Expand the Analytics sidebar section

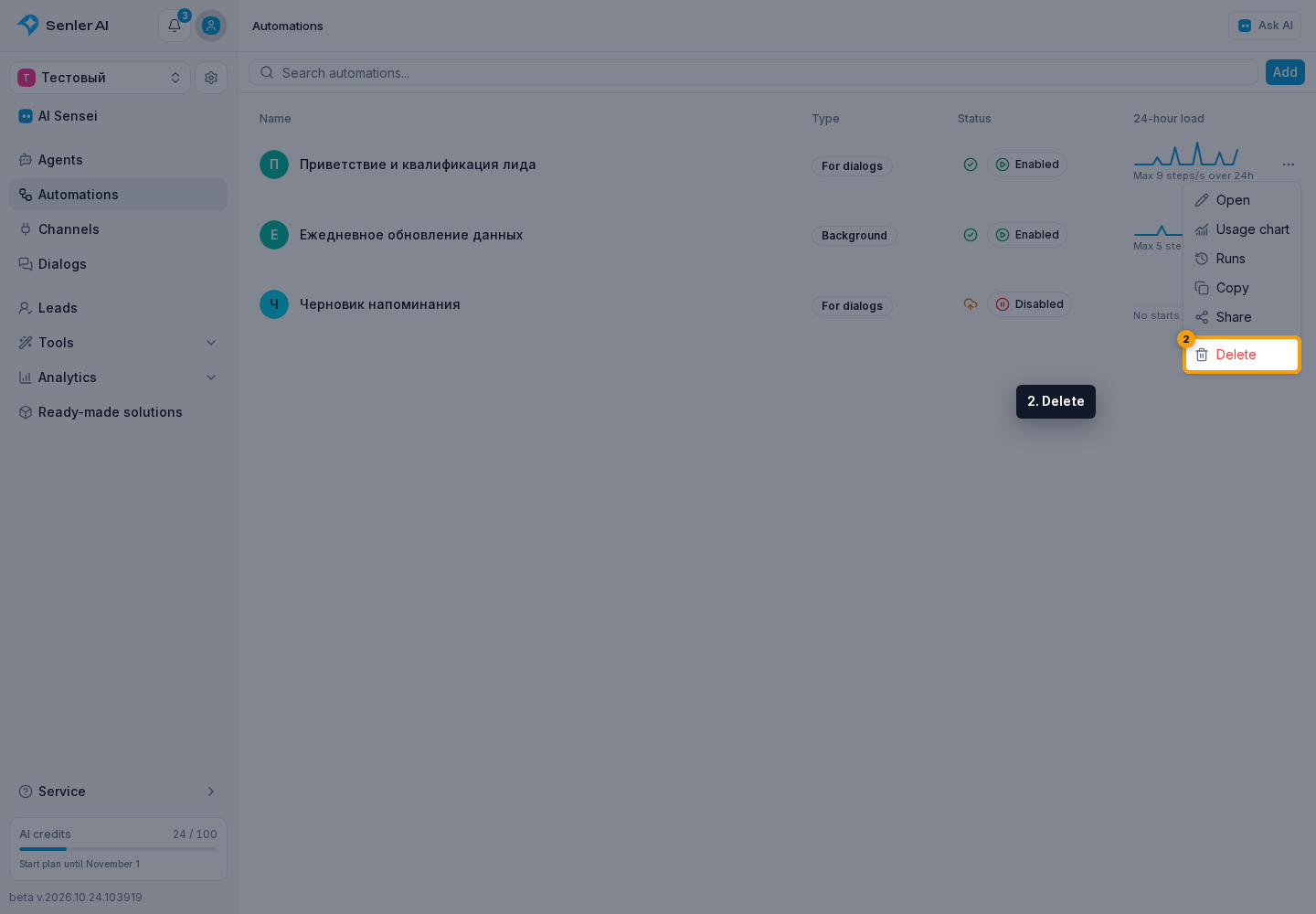point(119,377)
